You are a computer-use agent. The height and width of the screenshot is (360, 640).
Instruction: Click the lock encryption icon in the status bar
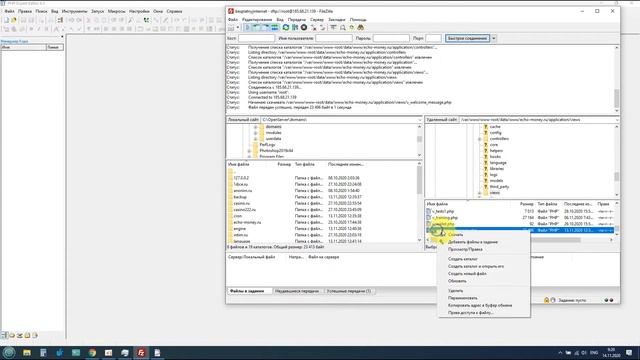(546, 300)
